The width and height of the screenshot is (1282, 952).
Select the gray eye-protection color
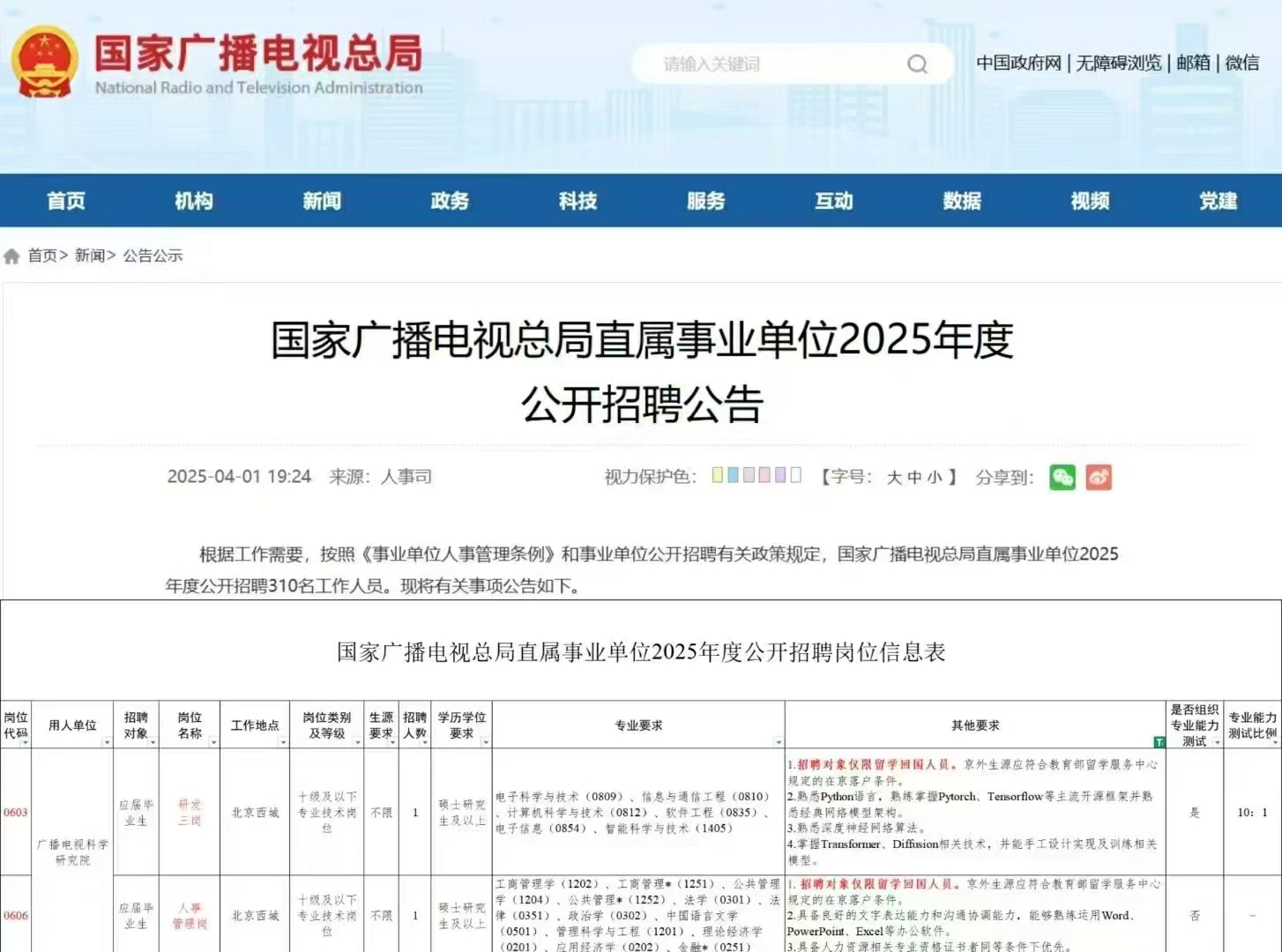(749, 475)
